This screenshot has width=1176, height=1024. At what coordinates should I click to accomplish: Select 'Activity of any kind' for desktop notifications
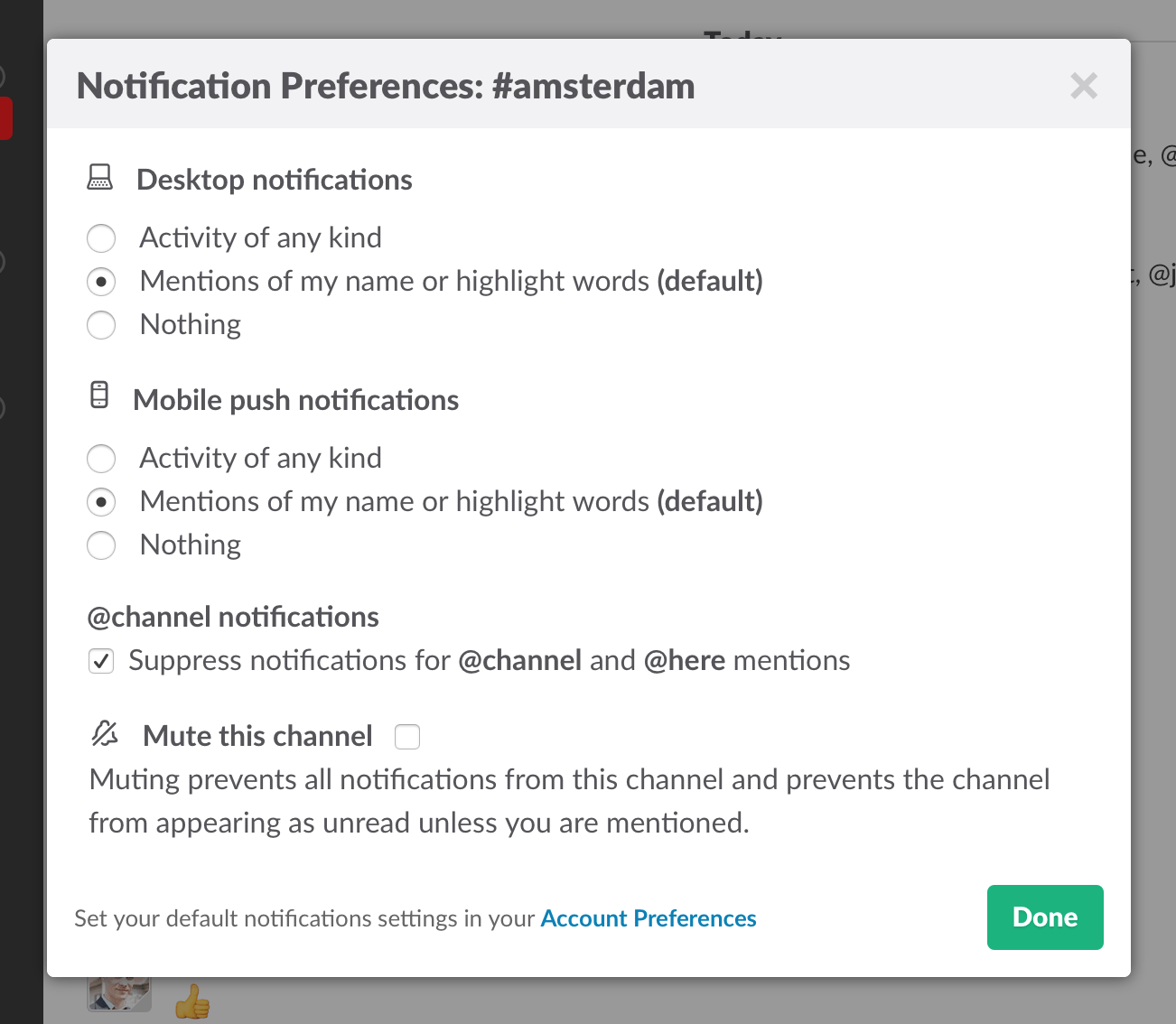click(101, 237)
